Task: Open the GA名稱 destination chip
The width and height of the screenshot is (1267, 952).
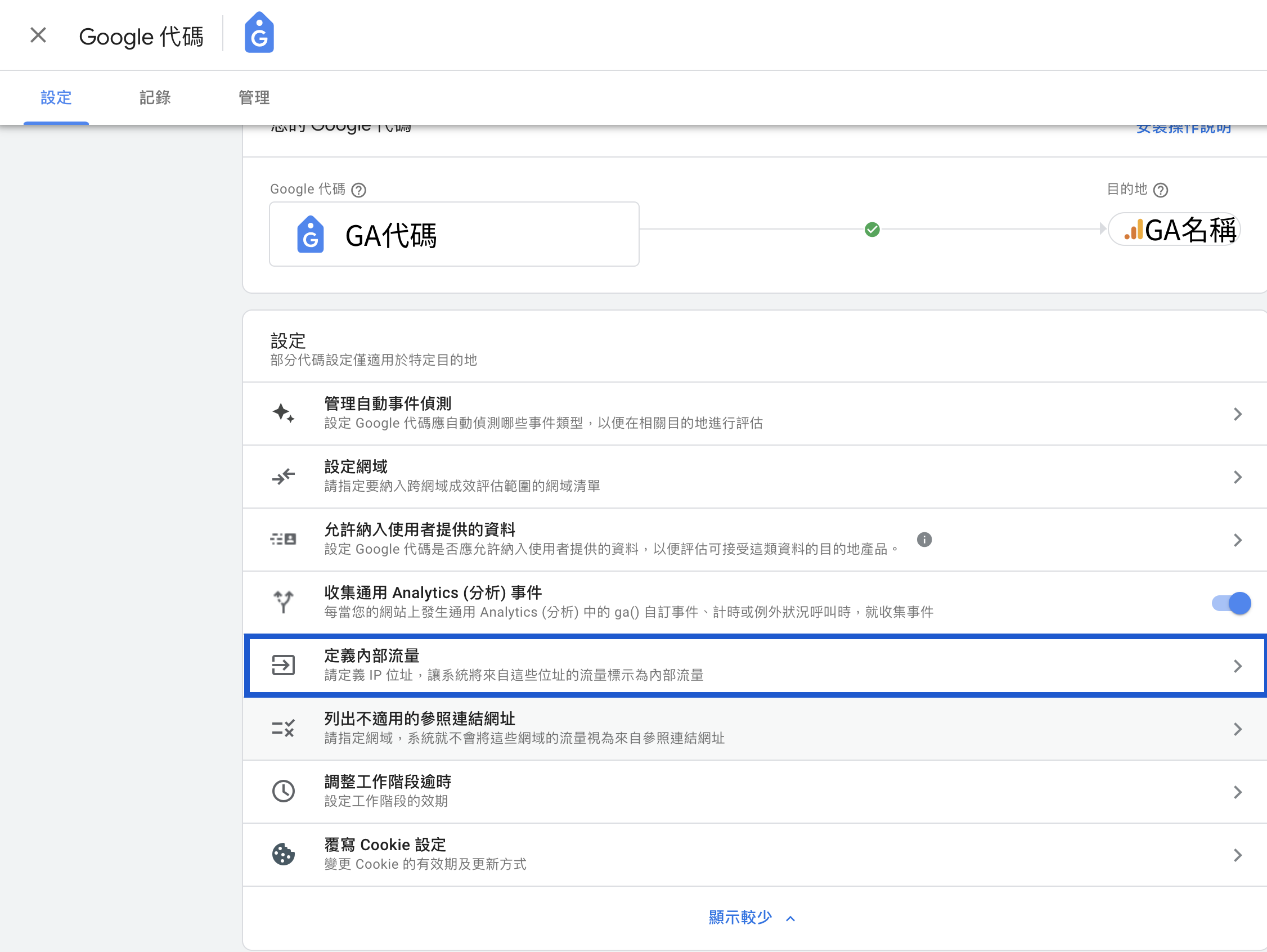Action: click(1175, 230)
